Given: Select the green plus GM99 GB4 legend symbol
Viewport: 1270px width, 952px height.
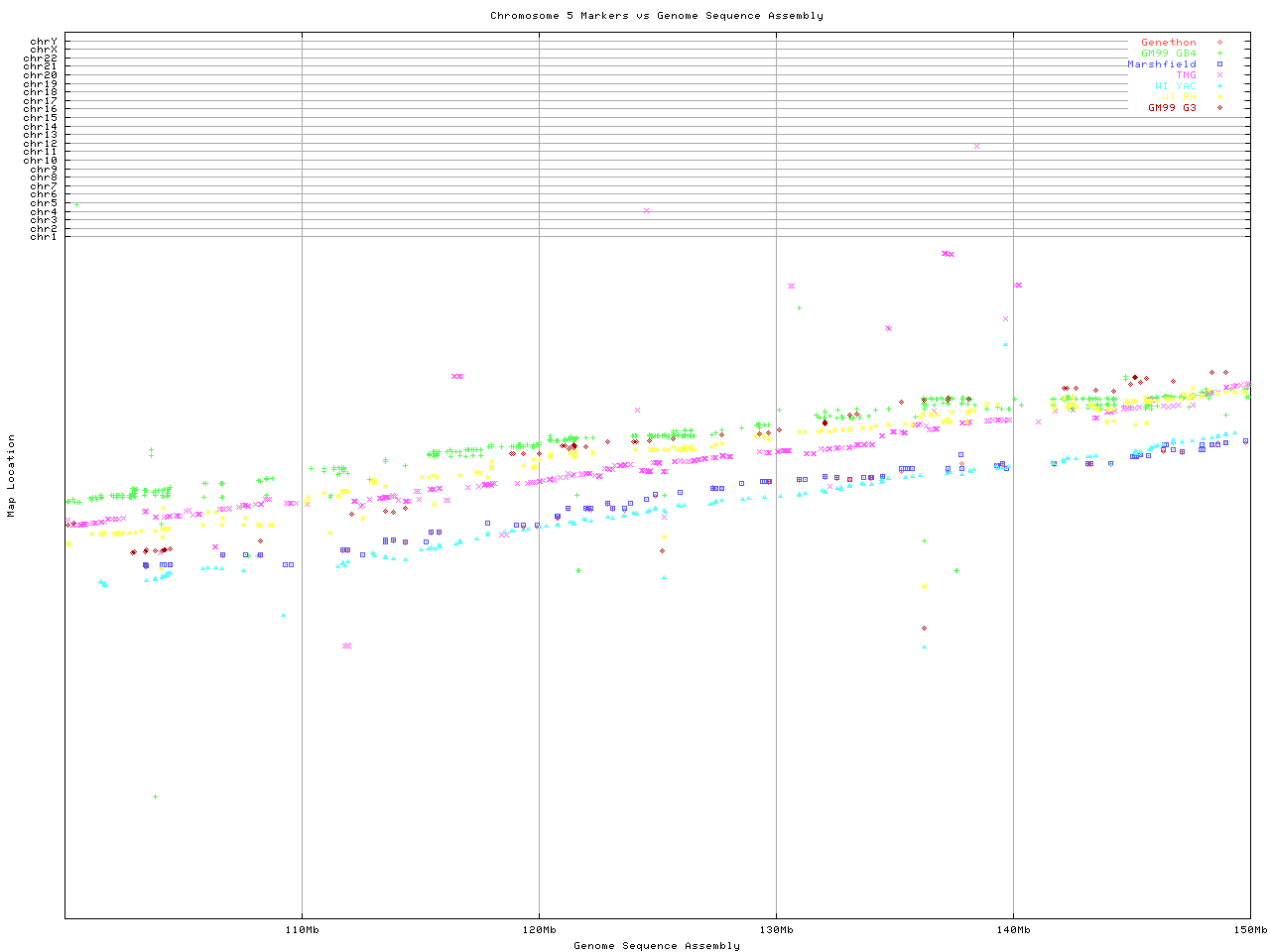Looking at the screenshot, I should (1219, 54).
